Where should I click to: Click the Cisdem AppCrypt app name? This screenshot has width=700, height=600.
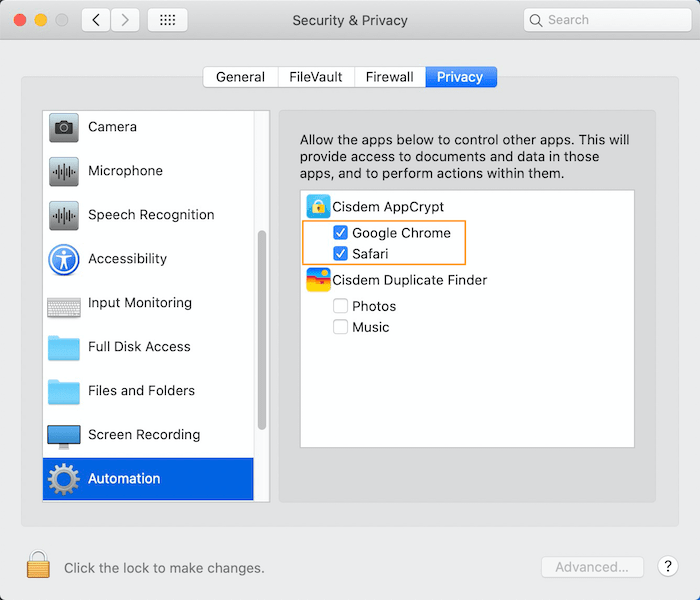point(388,207)
